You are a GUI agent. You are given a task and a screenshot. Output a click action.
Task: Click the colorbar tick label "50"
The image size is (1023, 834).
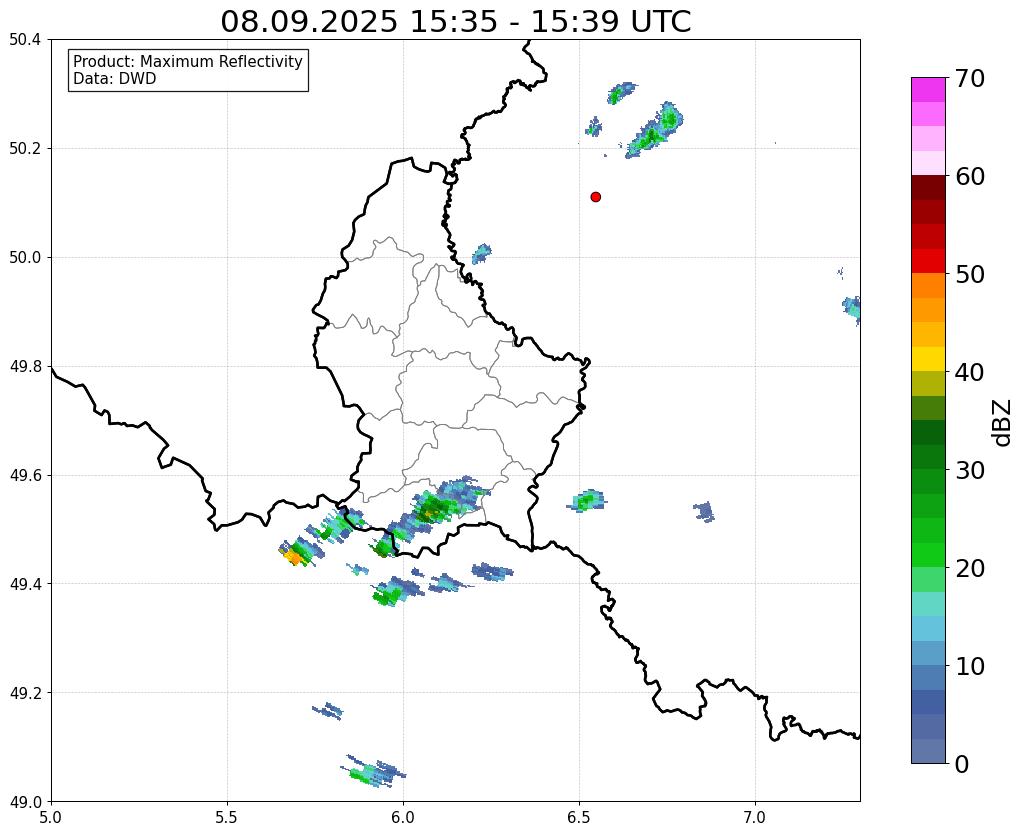coord(969,274)
